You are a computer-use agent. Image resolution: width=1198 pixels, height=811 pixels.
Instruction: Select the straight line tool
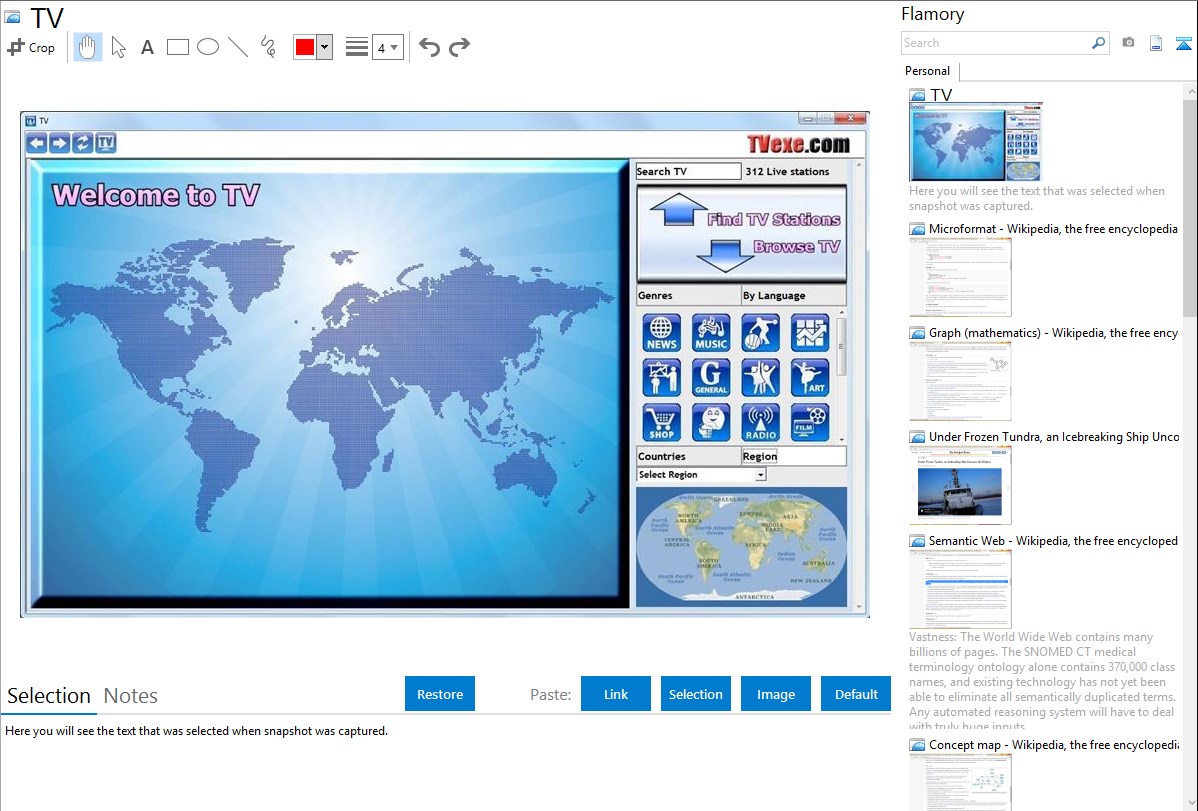[238, 47]
